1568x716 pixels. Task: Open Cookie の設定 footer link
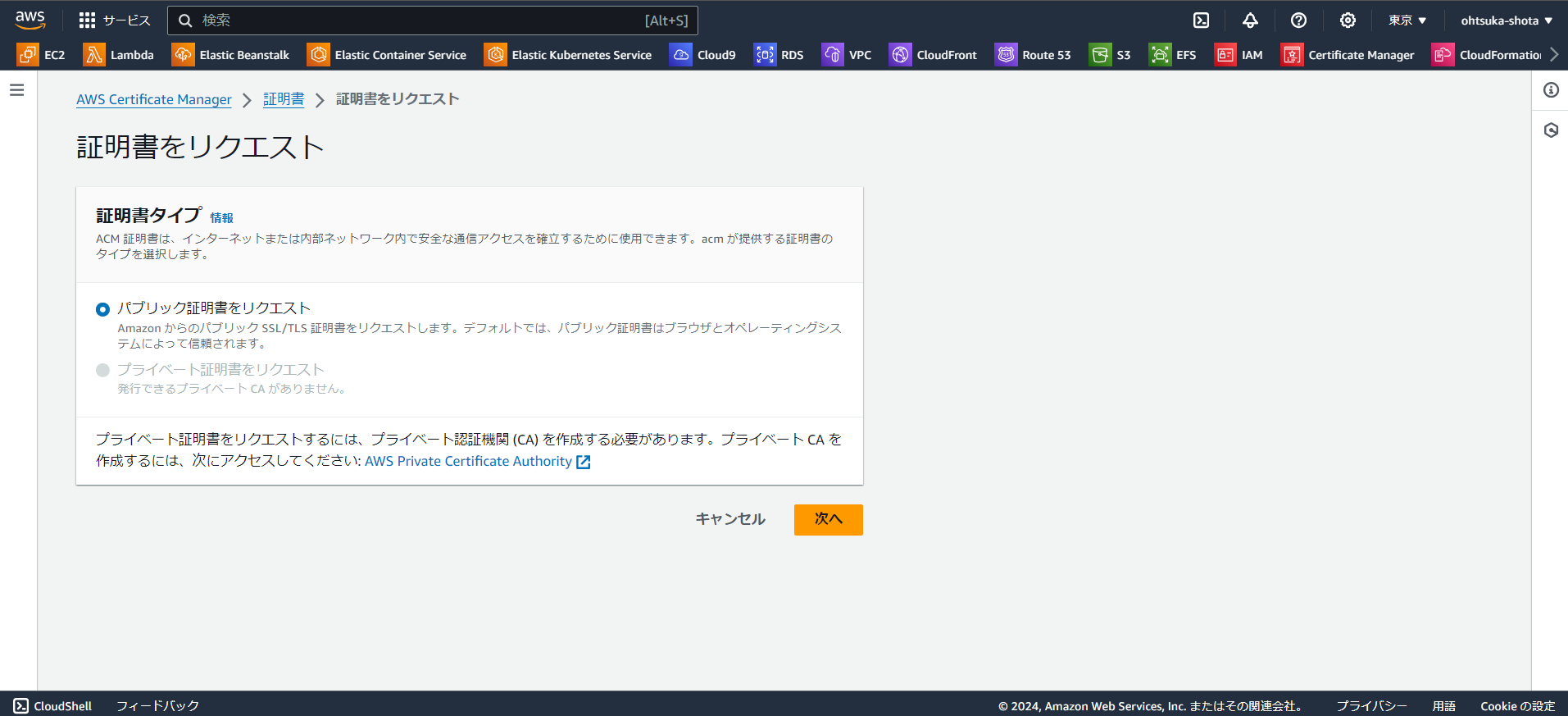pos(1517,706)
